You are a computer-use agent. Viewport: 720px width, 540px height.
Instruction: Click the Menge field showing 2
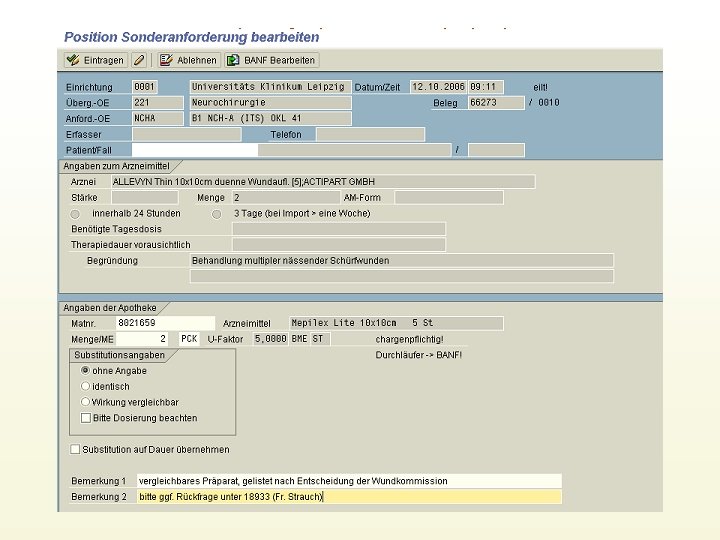pos(286,197)
